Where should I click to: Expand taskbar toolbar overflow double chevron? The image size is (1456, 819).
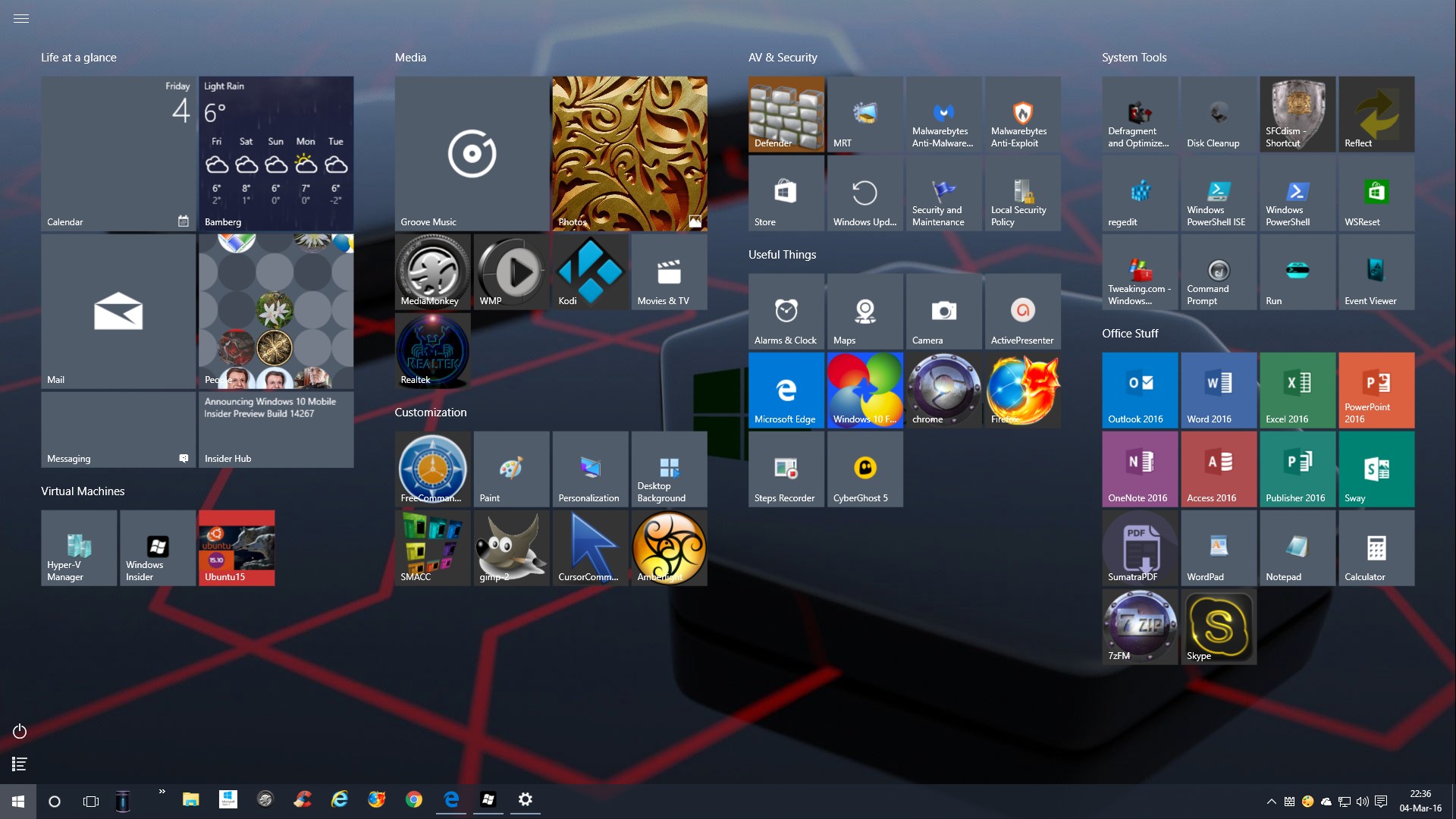pyautogui.click(x=162, y=792)
